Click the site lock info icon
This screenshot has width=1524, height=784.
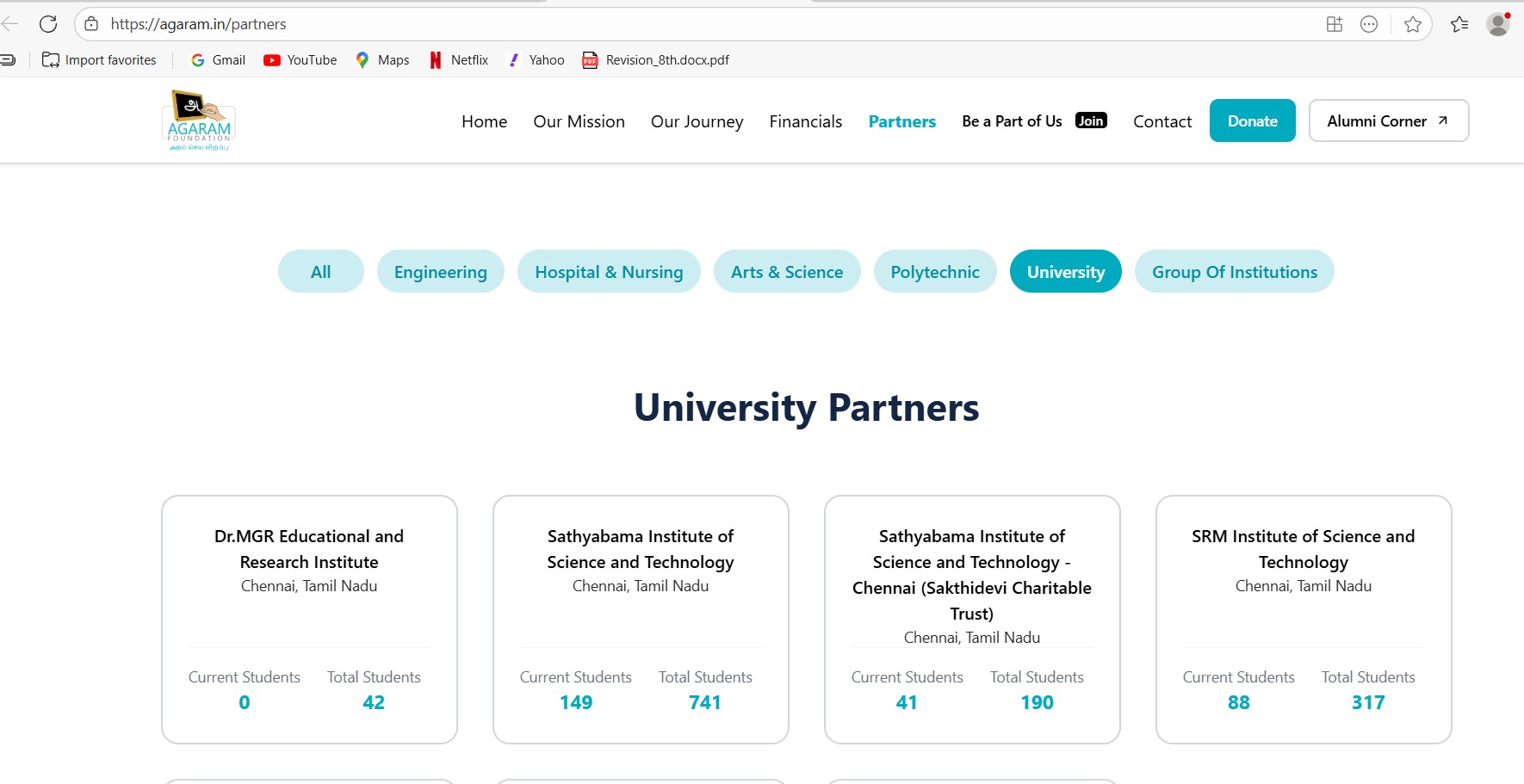pyautogui.click(x=92, y=24)
